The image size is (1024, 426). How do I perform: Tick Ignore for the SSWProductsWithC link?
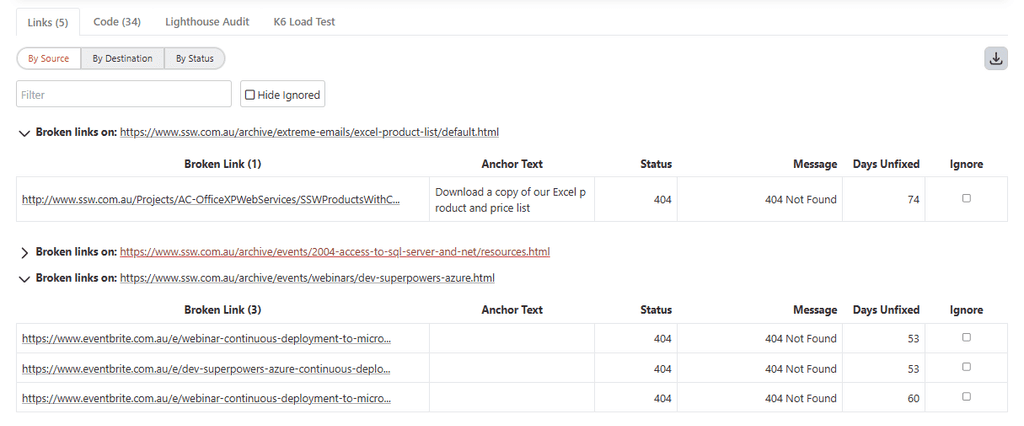coord(966,199)
